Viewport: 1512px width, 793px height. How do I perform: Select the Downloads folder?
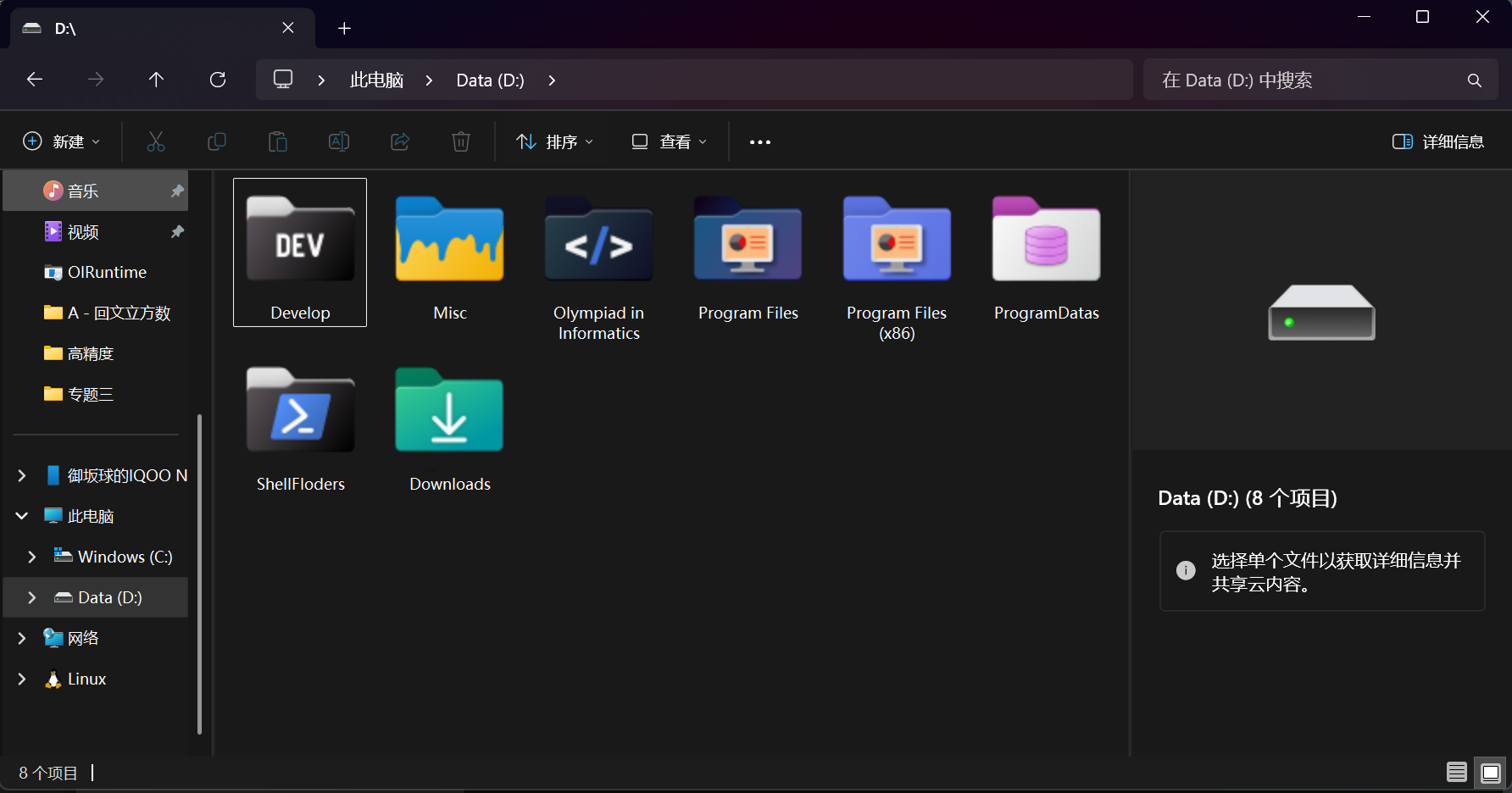(450, 424)
